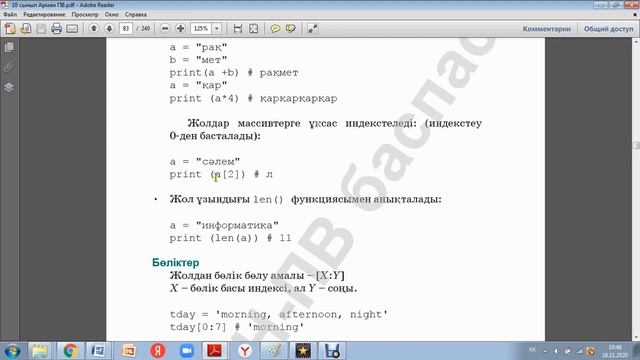Screen dimensions: 640x360
Task: Select the Highlight text tool
Action: click(x=291, y=29)
